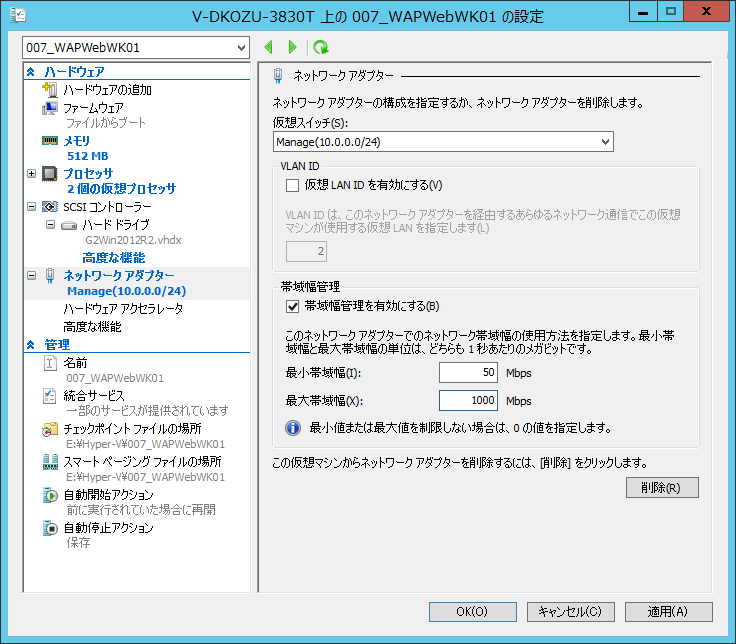Enable the virtual LAN ID checkbox
The width and height of the screenshot is (736, 644).
292,185
